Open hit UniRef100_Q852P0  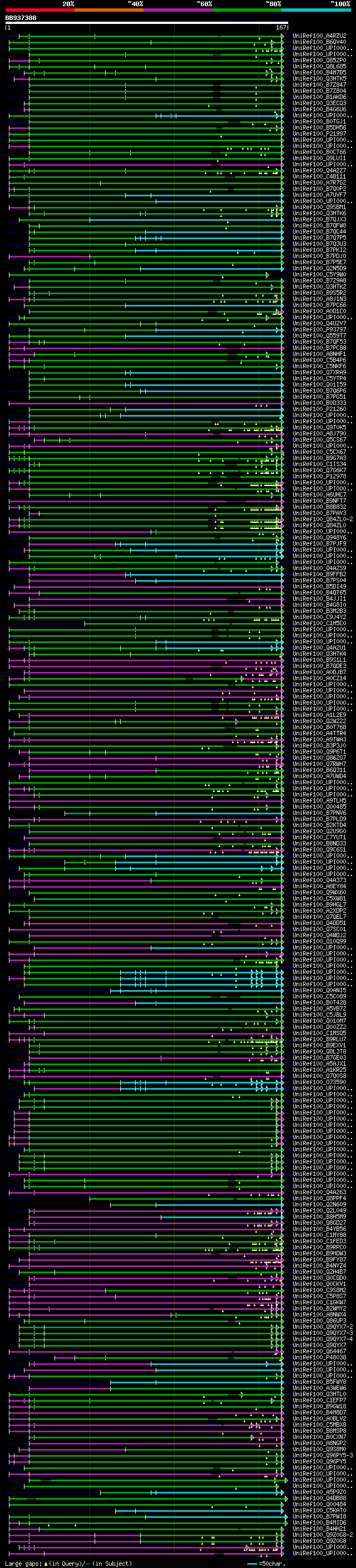coord(319,60)
